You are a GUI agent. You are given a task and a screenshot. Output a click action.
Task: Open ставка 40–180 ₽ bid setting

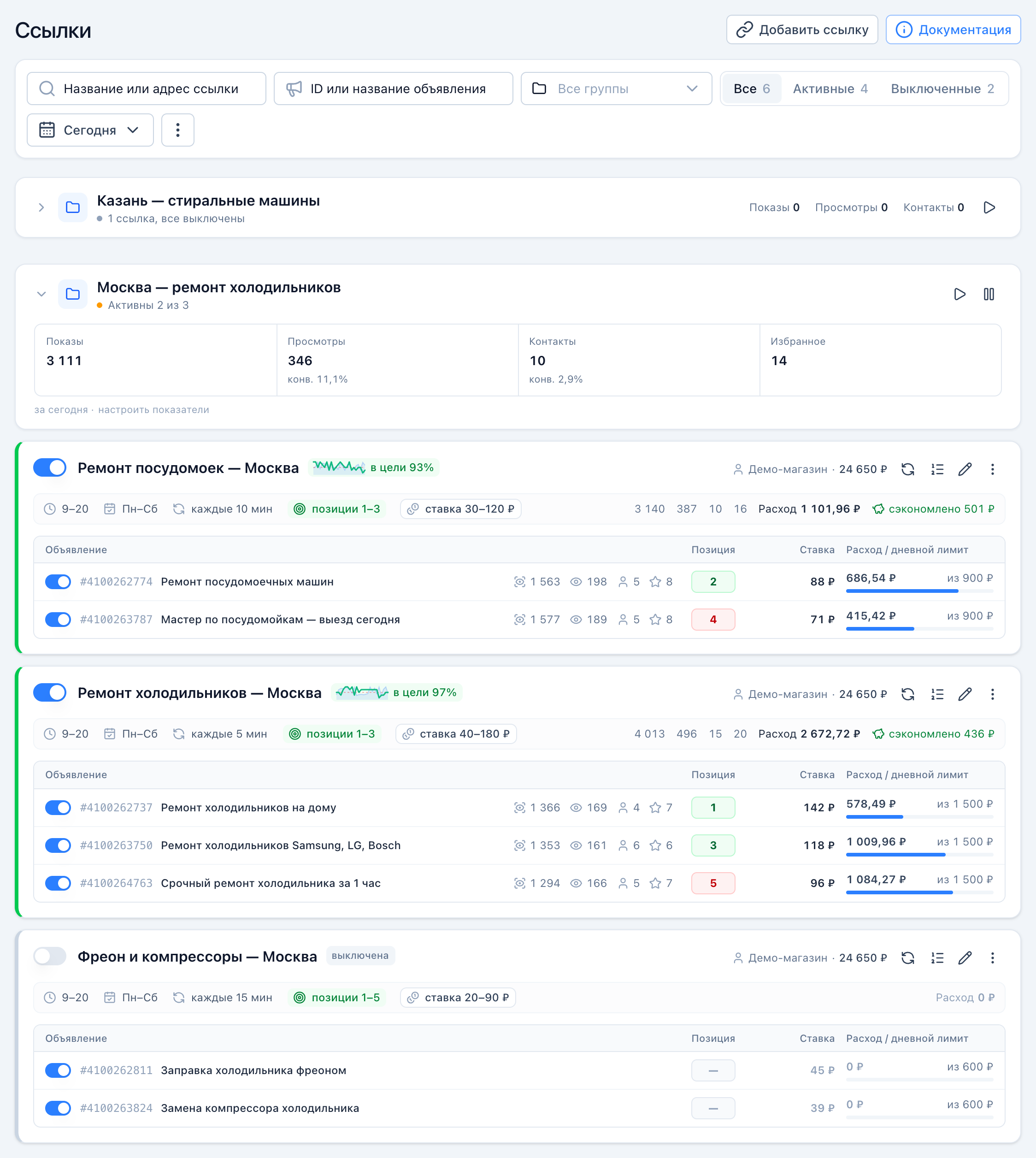point(456,734)
